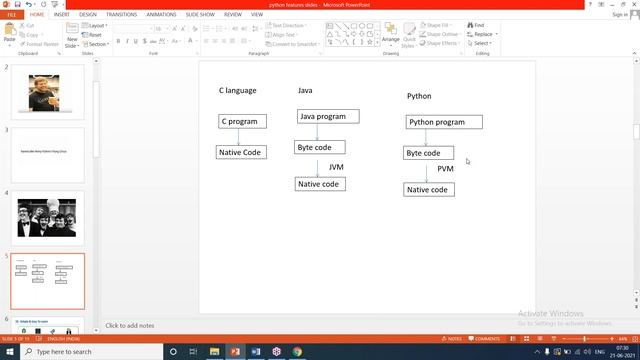Switch to Slide Sorter view icon
The image size is (640, 360).
tap(527, 339)
